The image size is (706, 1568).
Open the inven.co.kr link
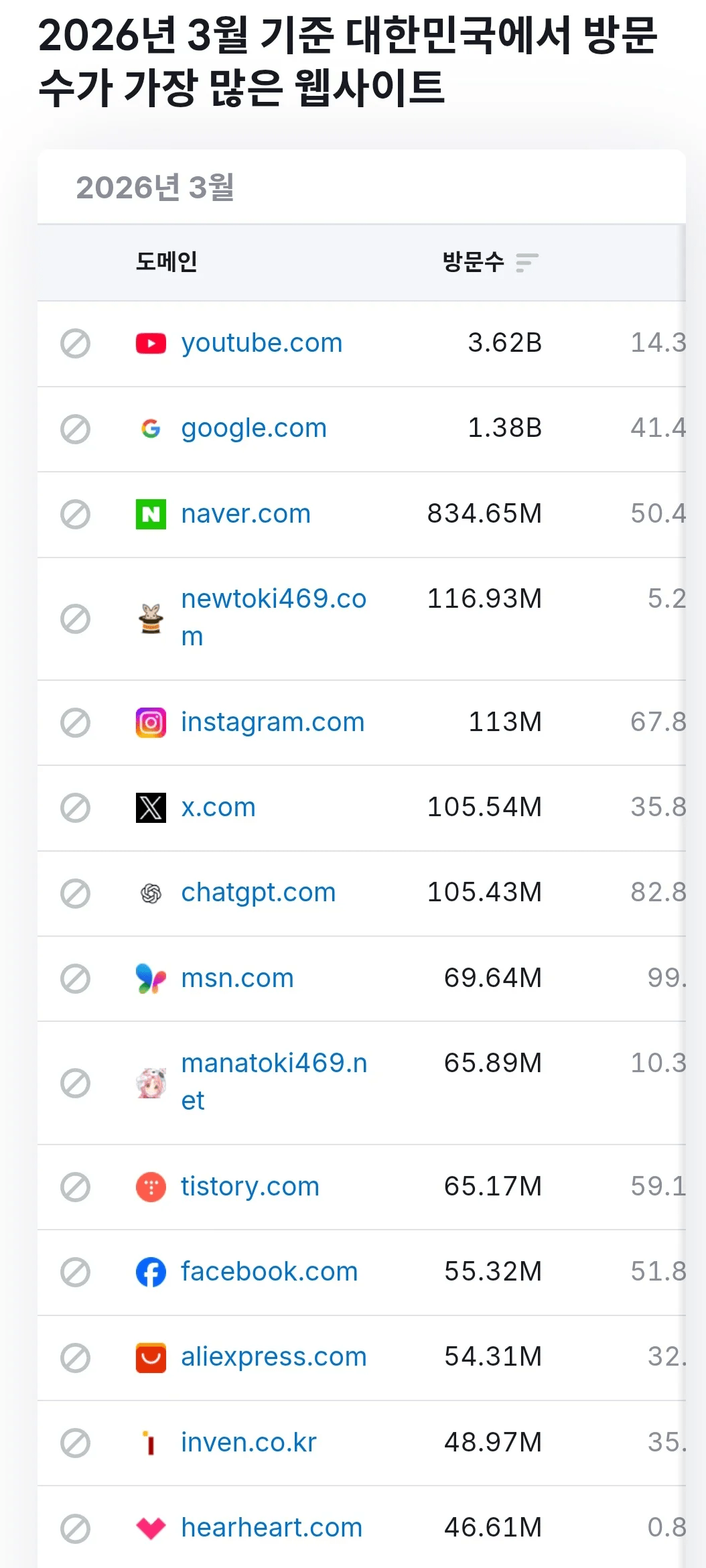point(249,1442)
